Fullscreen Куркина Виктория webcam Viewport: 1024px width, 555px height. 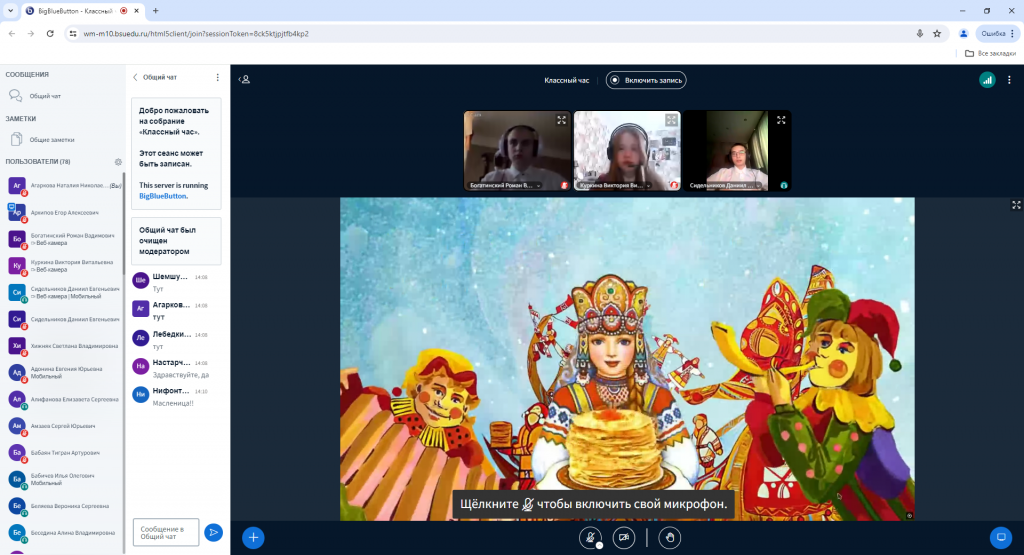tap(671, 120)
